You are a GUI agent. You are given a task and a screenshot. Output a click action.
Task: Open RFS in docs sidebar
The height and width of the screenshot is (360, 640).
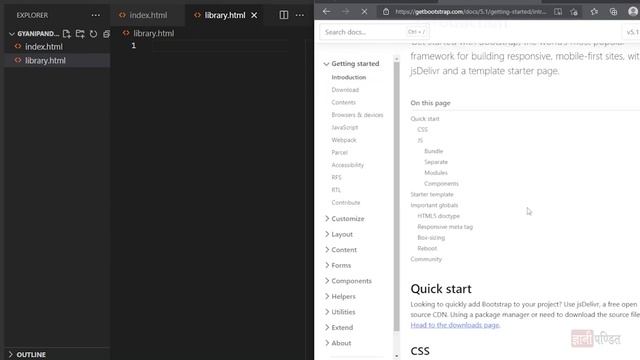pos(336,178)
